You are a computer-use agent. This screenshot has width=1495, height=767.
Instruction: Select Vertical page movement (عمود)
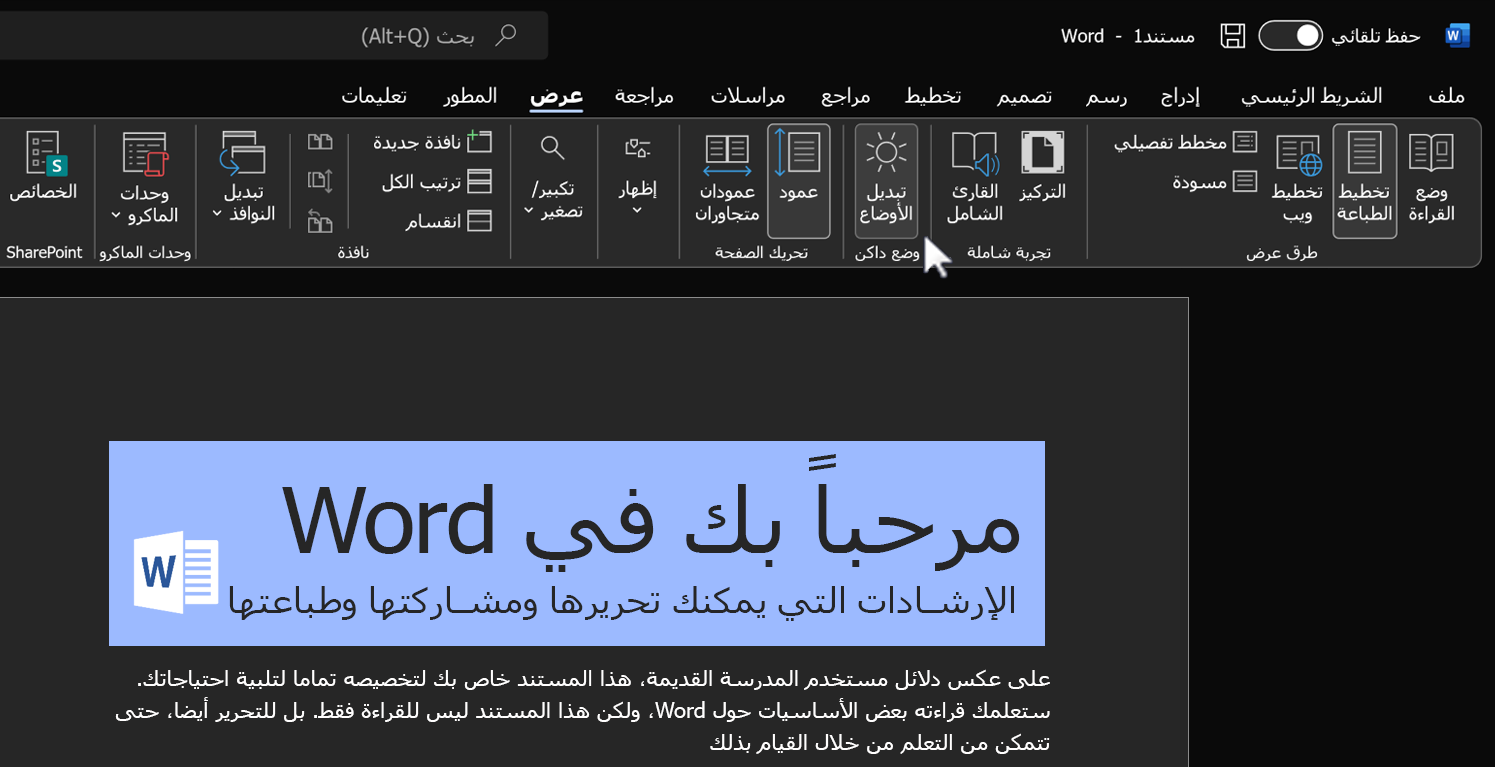point(799,180)
